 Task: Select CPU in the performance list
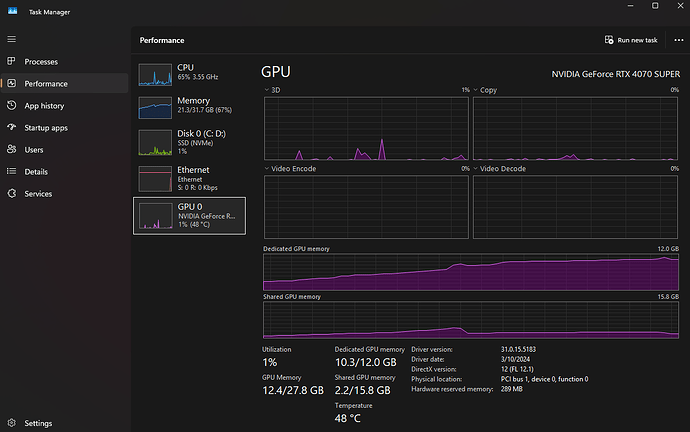(188, 75)
